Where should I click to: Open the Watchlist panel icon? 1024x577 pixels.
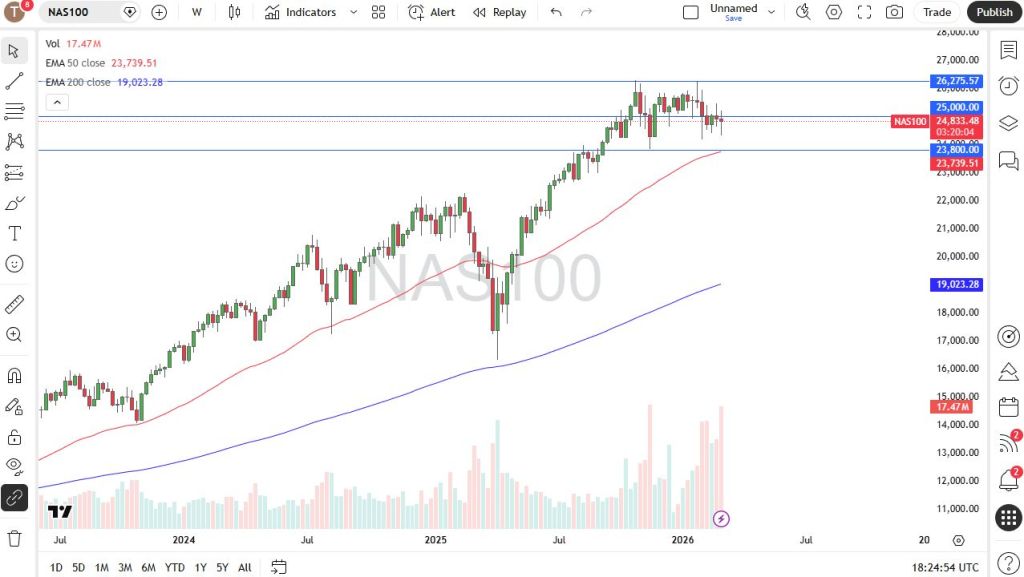[x=1008, y=50]
